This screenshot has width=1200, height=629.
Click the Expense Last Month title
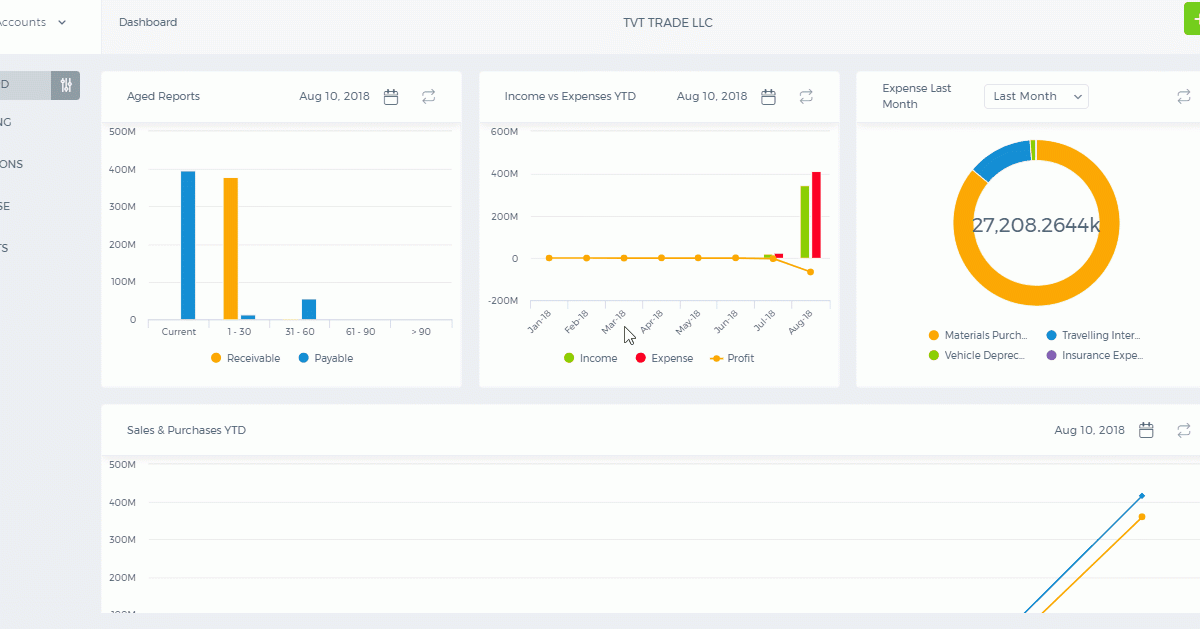pos(917,96)
